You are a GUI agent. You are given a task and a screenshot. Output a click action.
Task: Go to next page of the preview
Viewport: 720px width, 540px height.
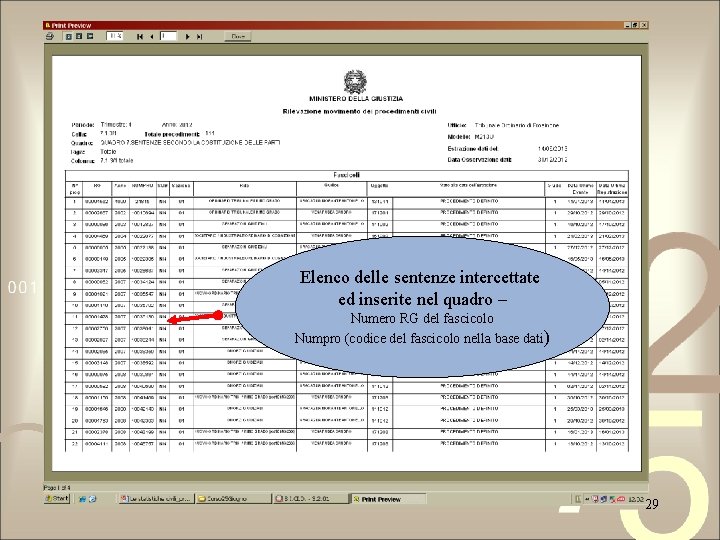pyautogui.click(x=187, y=36)
